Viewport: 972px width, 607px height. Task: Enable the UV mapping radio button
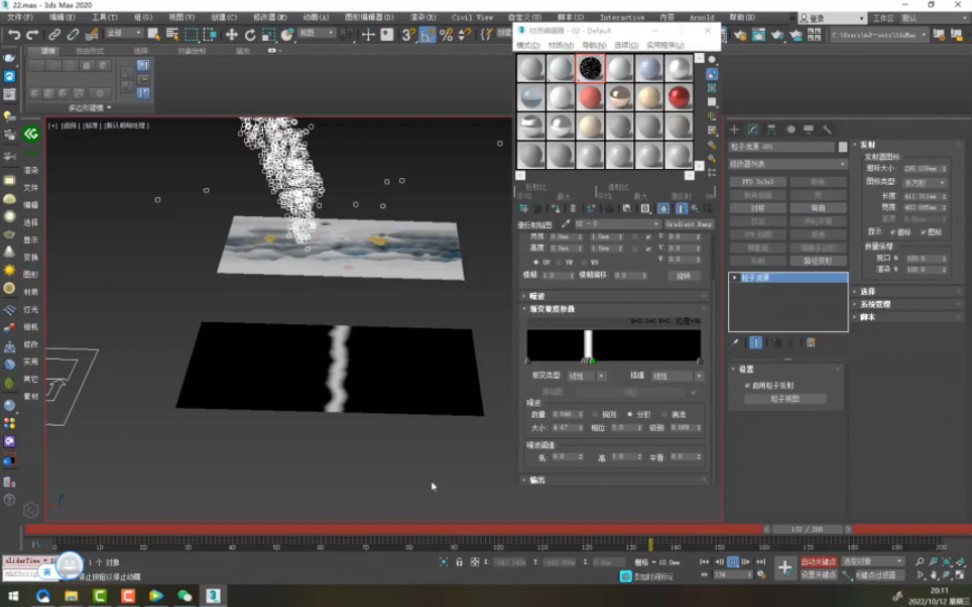coord(535,260)
